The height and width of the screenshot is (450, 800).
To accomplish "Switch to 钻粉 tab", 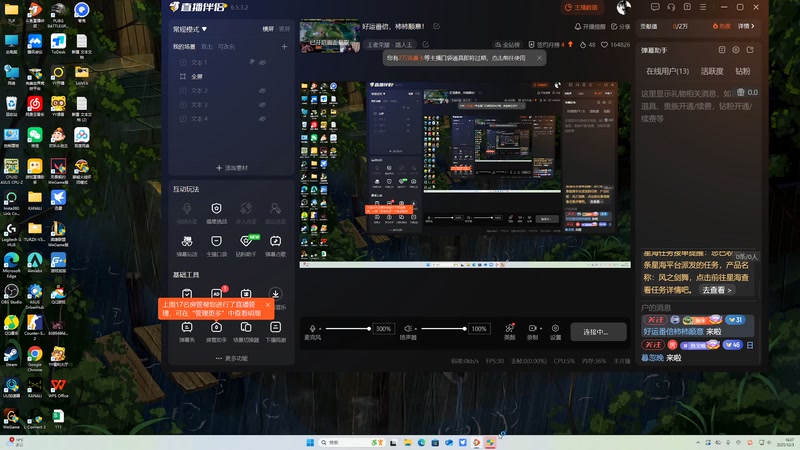I will pos(743,71).
